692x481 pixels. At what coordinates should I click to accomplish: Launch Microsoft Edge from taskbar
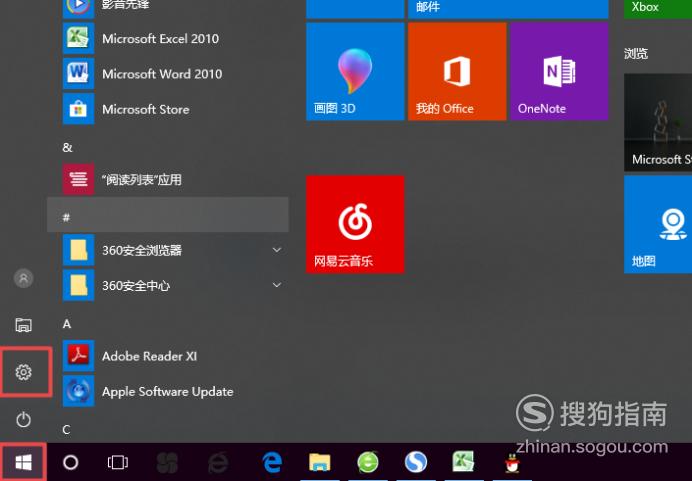click(272, 462)
